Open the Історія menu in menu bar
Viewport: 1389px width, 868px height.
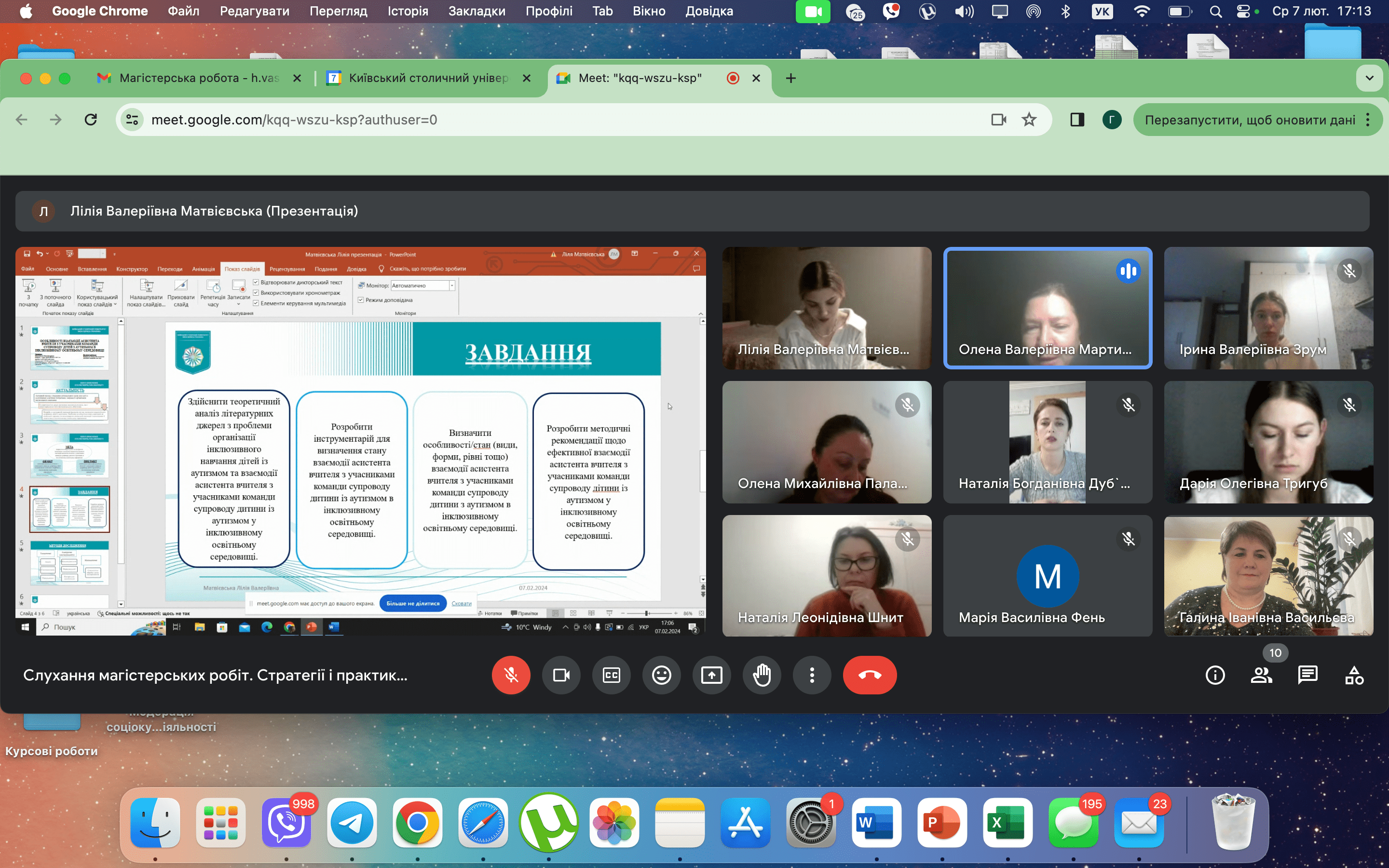tap(408, 11)
